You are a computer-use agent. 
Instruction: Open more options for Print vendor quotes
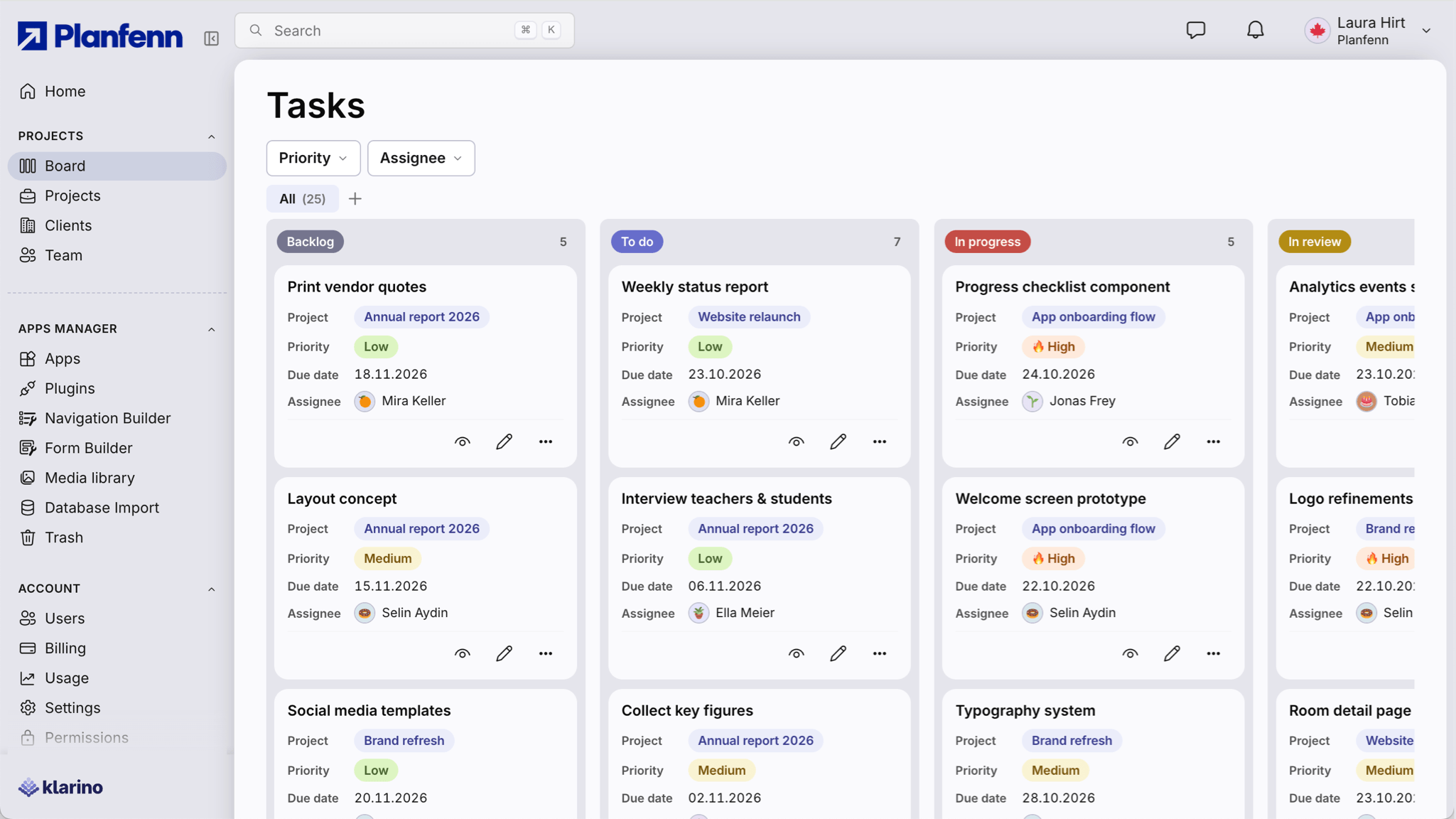[546, 441]
